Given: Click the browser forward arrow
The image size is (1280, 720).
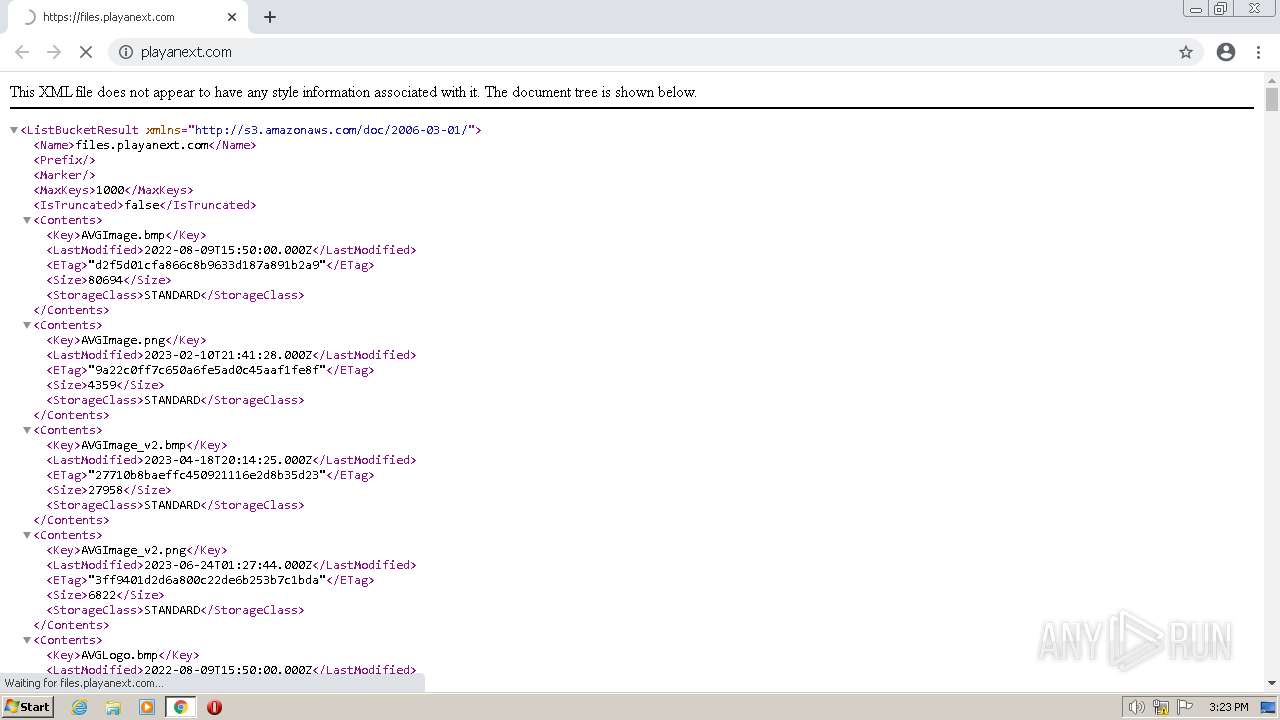Looking at the screenshot, I should (54, 52).
